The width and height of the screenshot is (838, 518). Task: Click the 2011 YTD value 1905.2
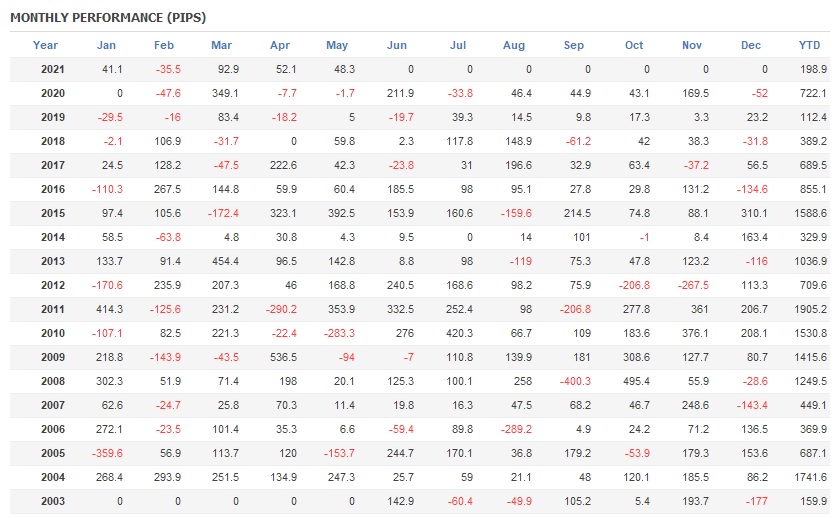810,309
